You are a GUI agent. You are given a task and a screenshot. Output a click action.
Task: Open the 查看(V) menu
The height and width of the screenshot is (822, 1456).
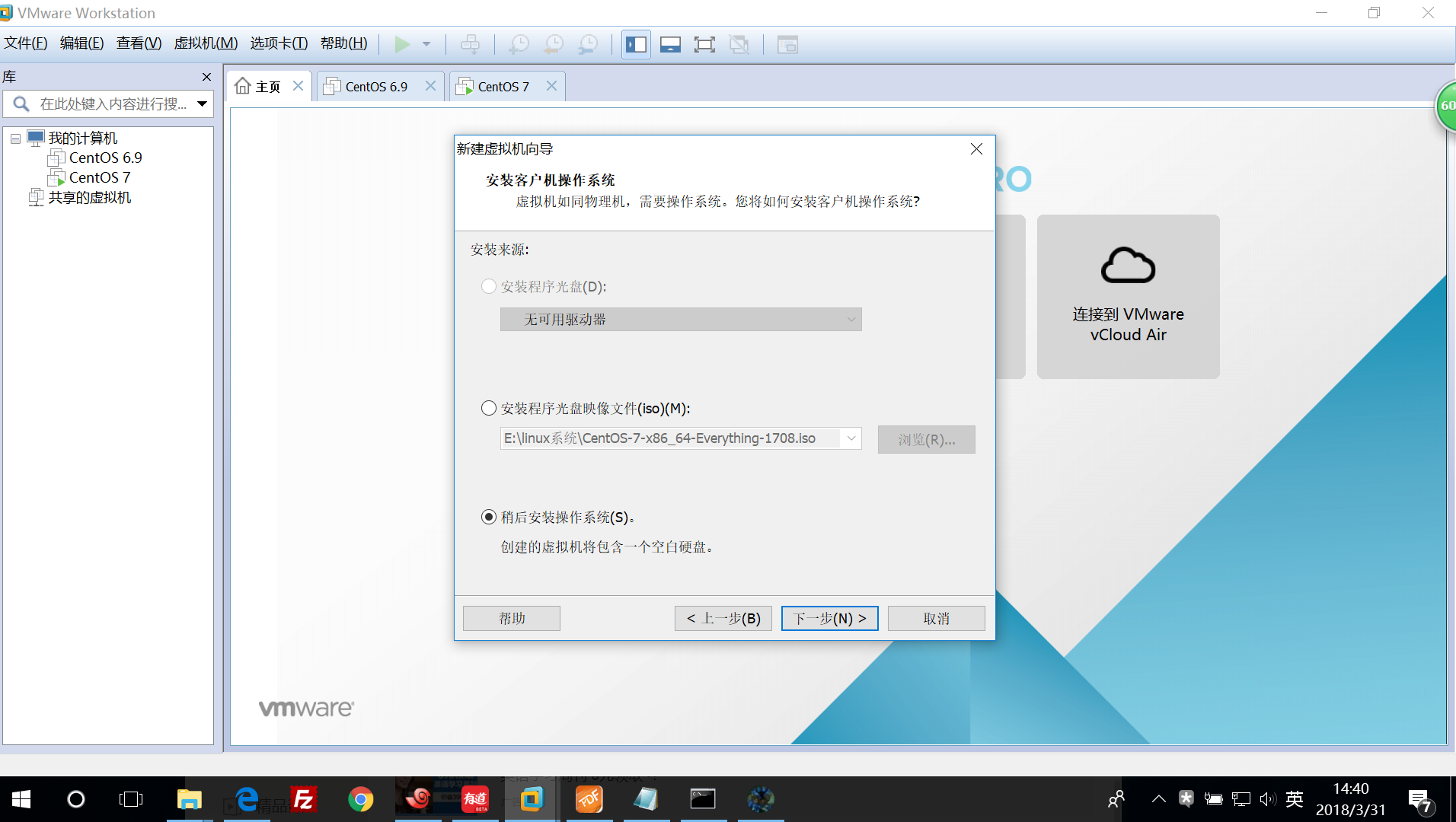pos(139,43)
